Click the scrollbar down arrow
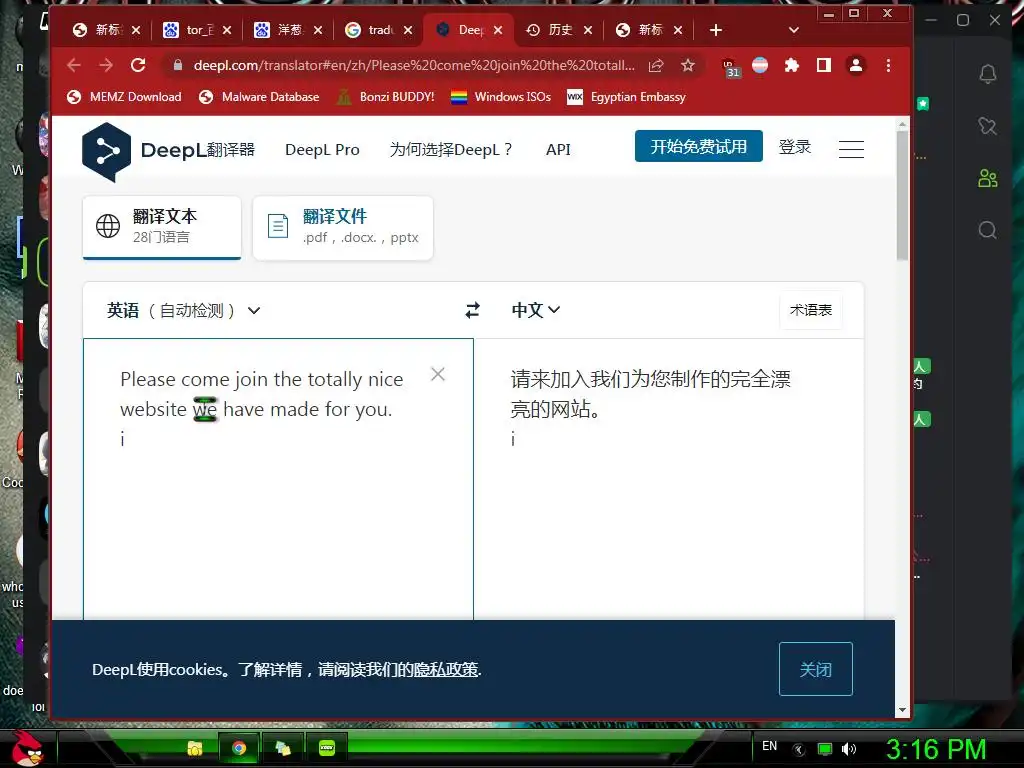Viewport: 1024px width, 768px height. point(903,710)
